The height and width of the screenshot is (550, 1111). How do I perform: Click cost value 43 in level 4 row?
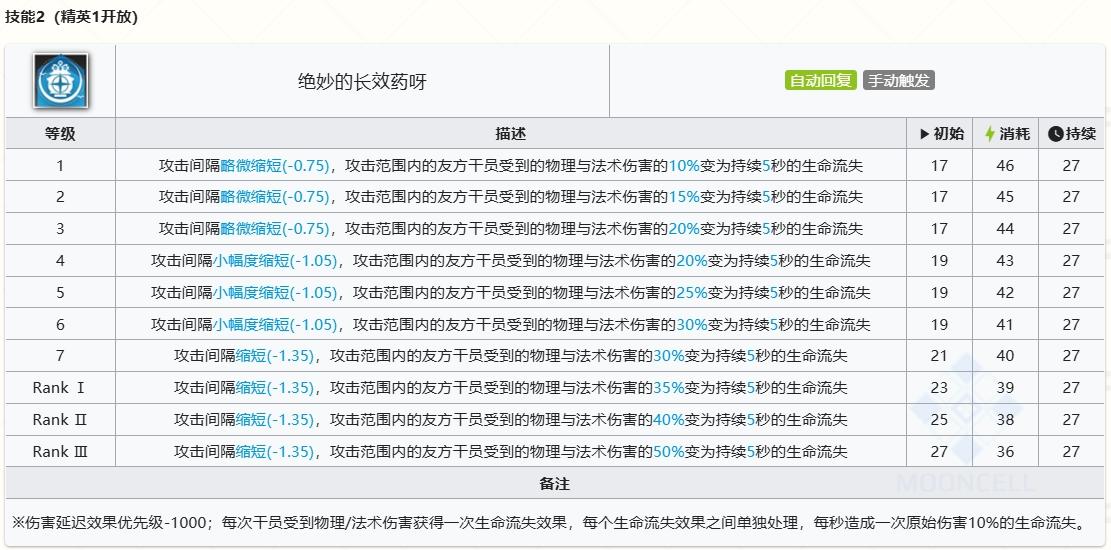pos(1005,261)
